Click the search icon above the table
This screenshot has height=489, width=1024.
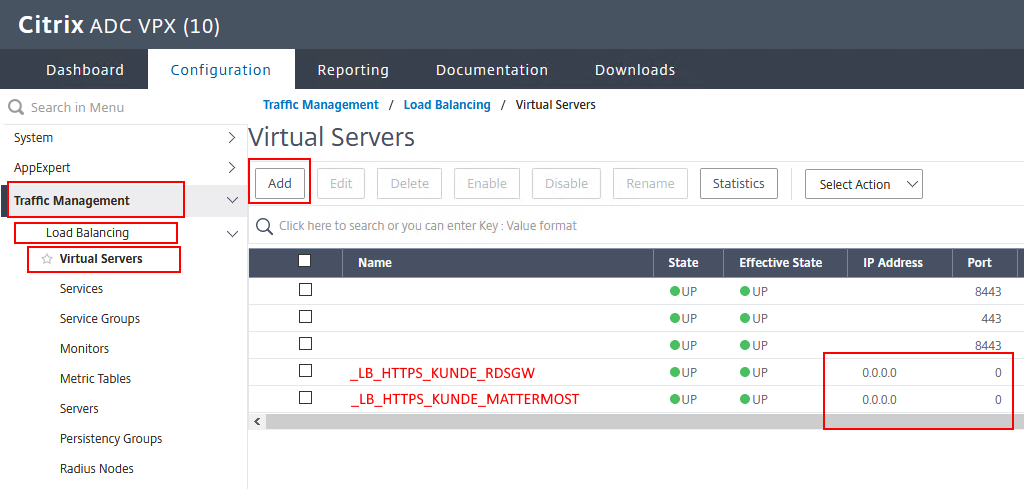tap(265, 226)
